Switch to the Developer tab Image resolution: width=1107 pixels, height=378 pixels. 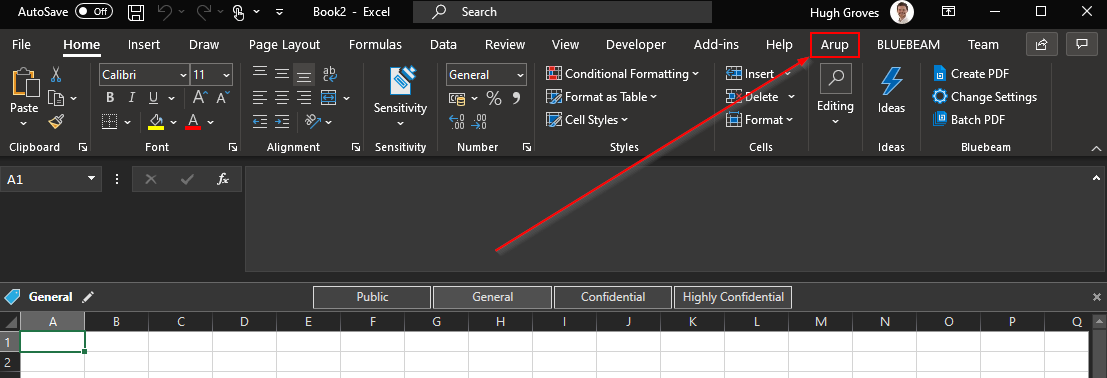636,45
